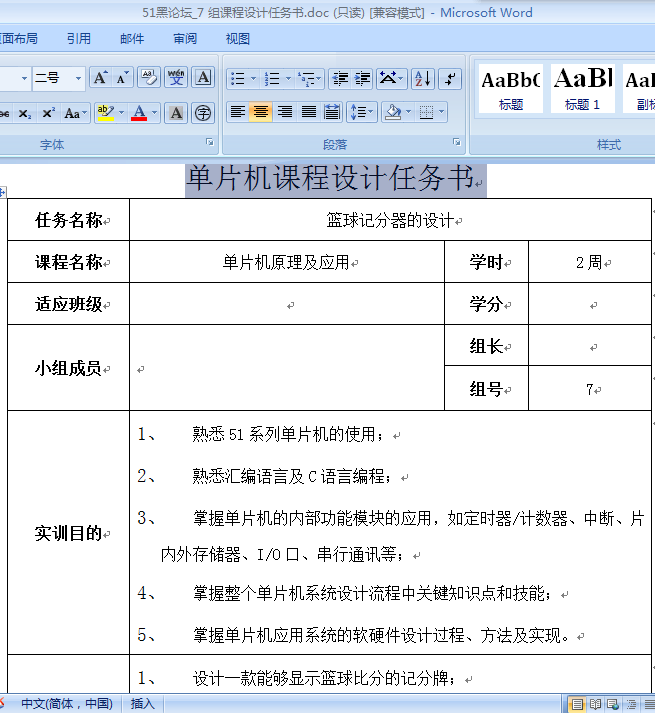Click the 组号 label cell
655x713 pixels.
[x=486, y=389]
